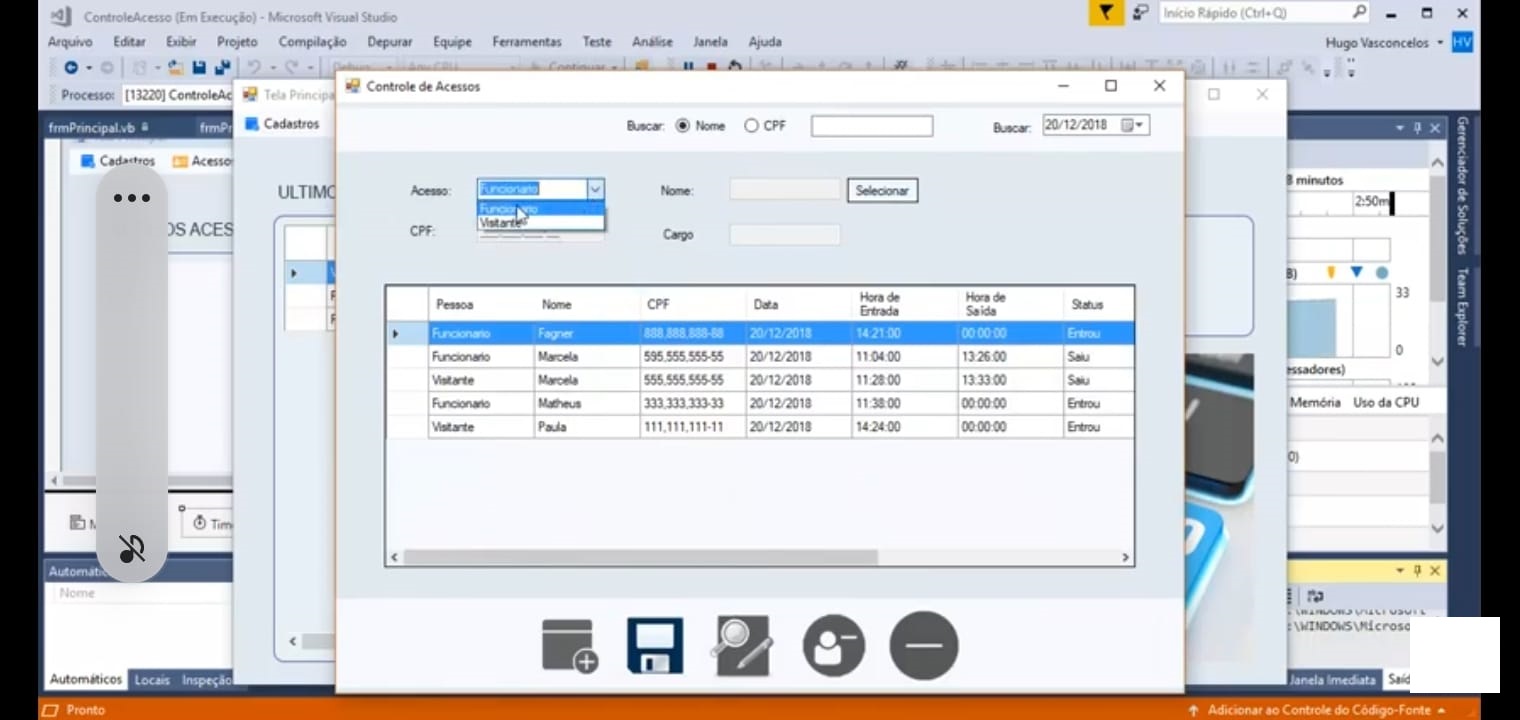Open the Análise menu
This screenshot has width=1520, height=720.
pyautogui.click(x=652, y=42)
